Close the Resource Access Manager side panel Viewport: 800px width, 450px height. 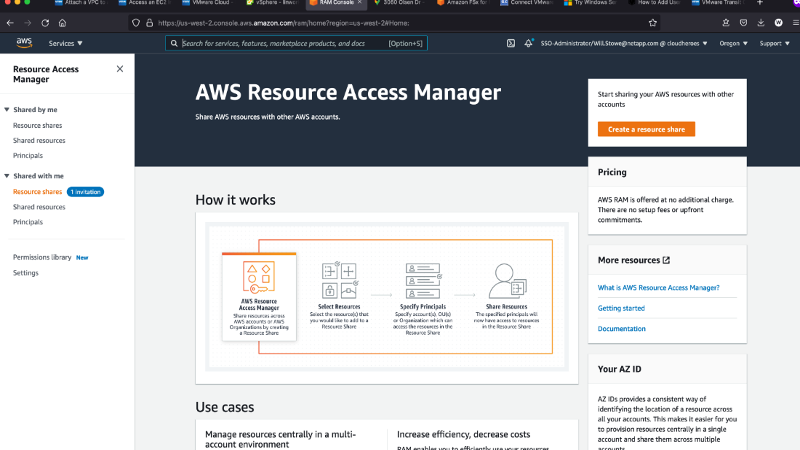pos(120,69)
